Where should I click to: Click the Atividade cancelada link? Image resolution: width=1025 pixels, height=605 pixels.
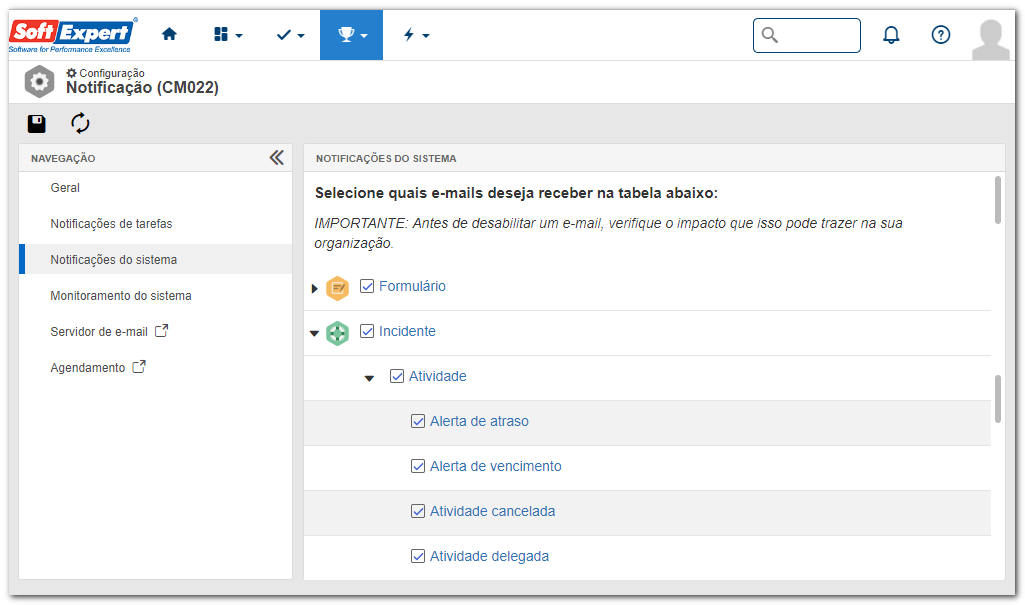click(x=492, y=512)
